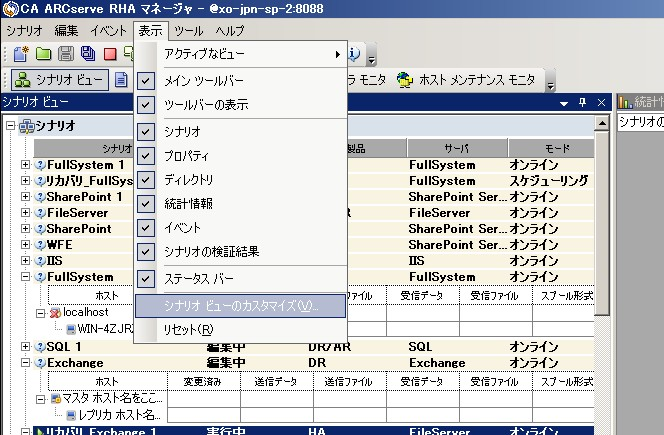664x435 pixels.
Task: Toggle the 統計情報 pane check item
Action: pyautogui.click(x=145, y=204)
